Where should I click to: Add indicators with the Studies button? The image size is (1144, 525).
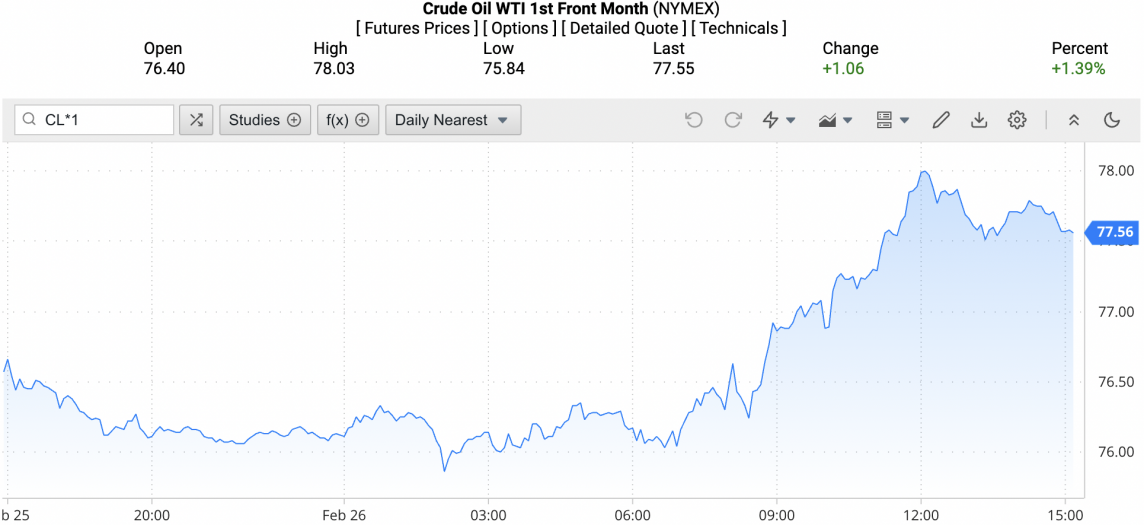[264, 120]
